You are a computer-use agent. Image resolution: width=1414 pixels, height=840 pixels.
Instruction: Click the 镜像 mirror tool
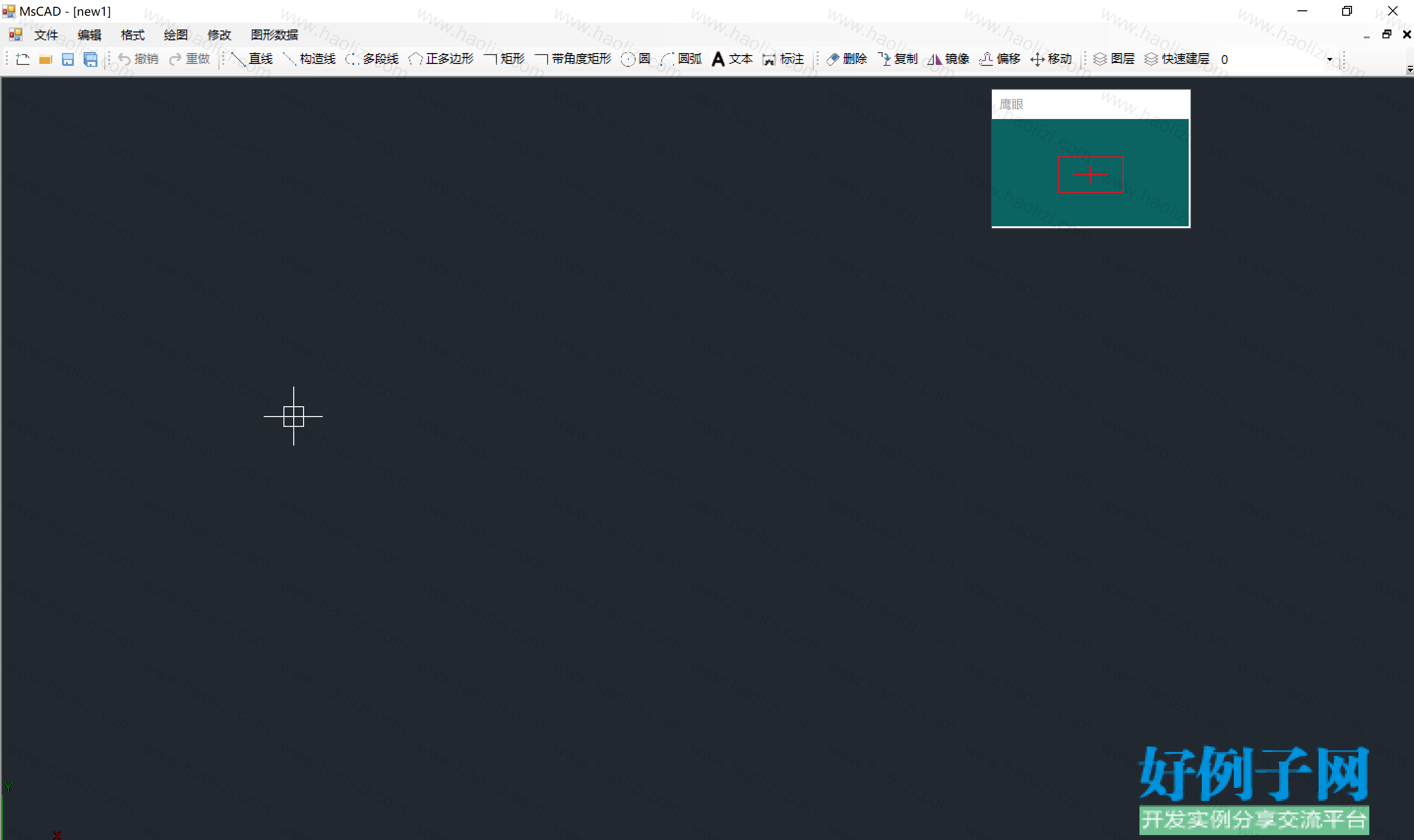[949, 59]
